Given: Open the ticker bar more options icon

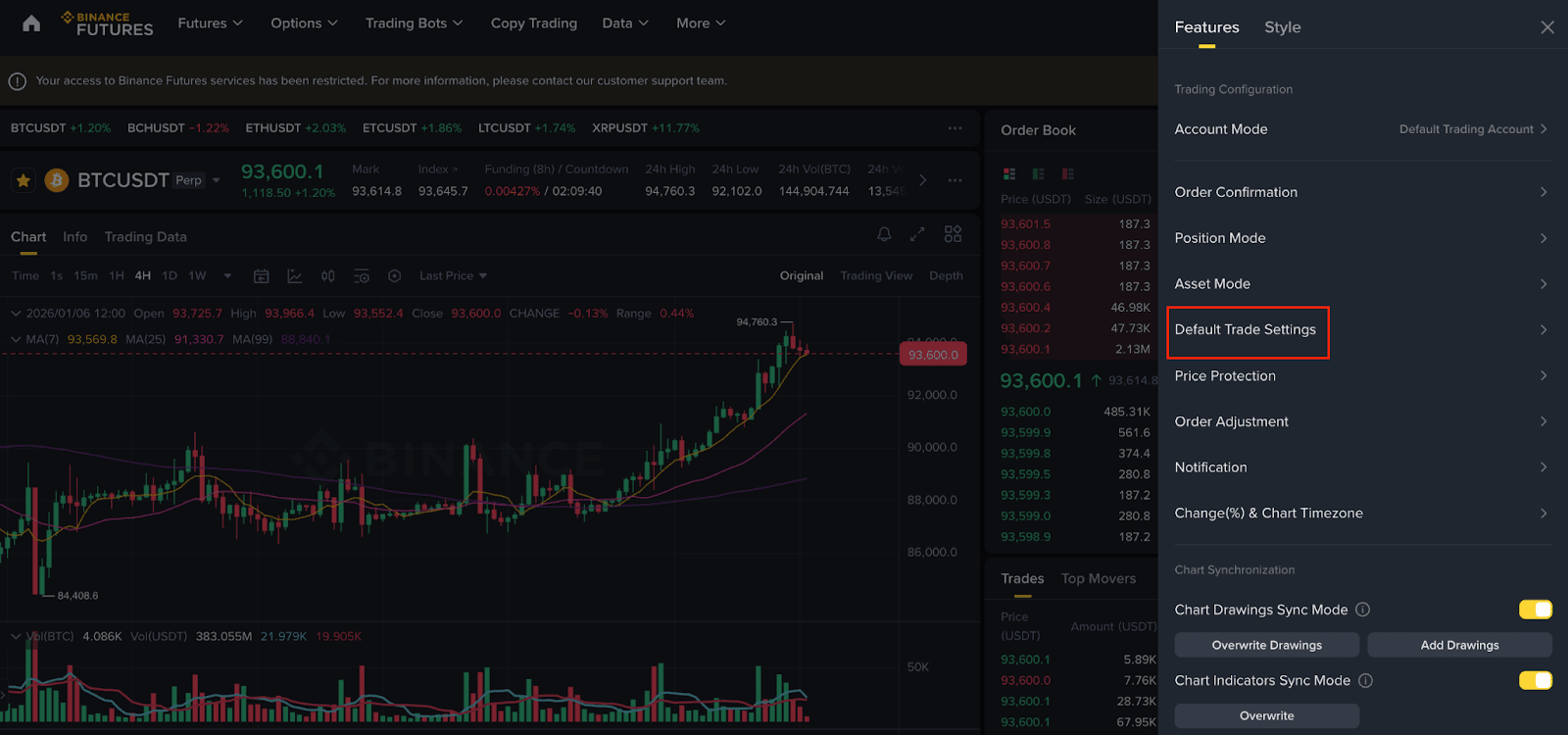Looking at the screenshot, I should point(955,128).
